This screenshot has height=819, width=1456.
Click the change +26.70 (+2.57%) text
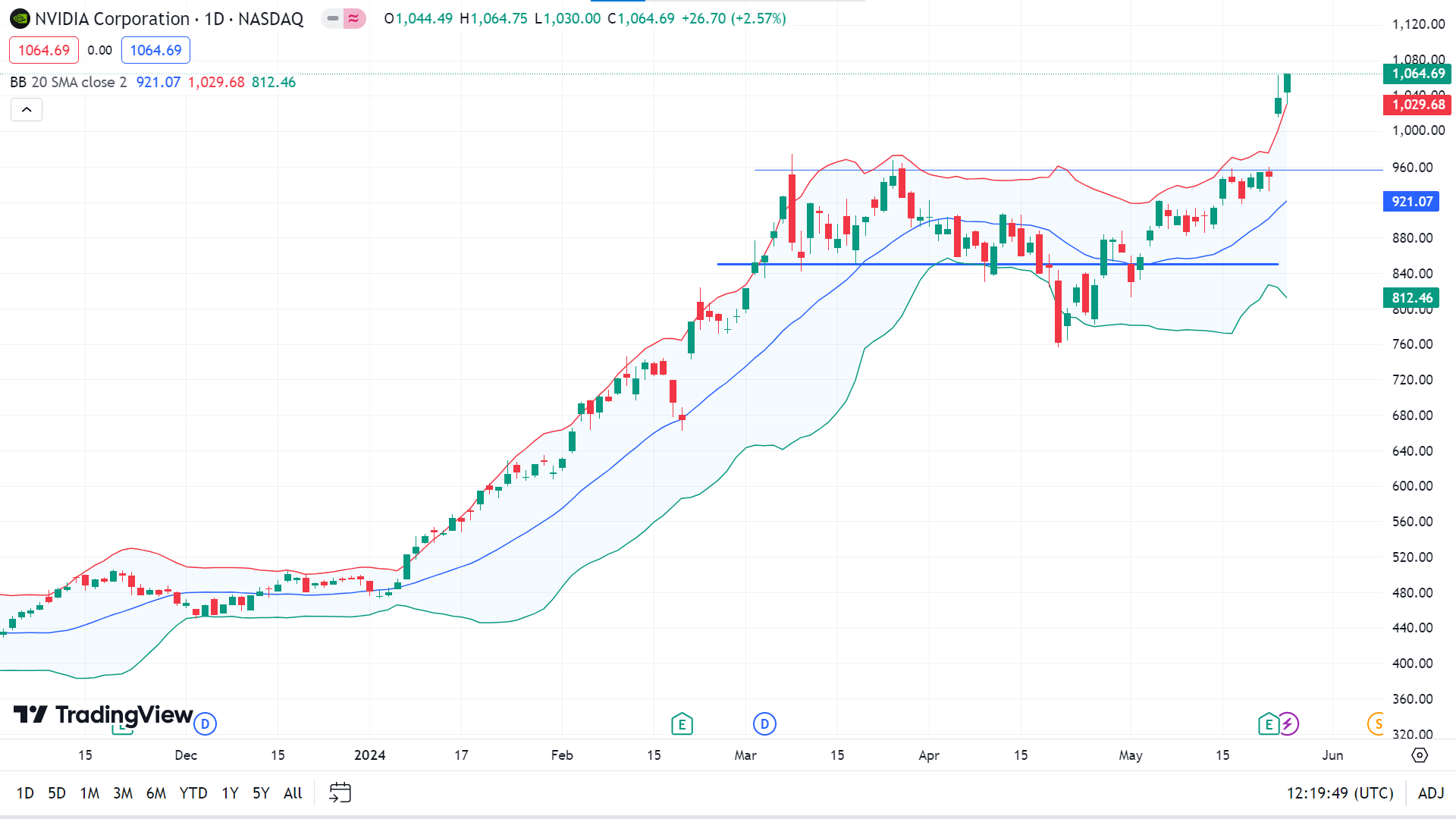(x=734, y=18)
